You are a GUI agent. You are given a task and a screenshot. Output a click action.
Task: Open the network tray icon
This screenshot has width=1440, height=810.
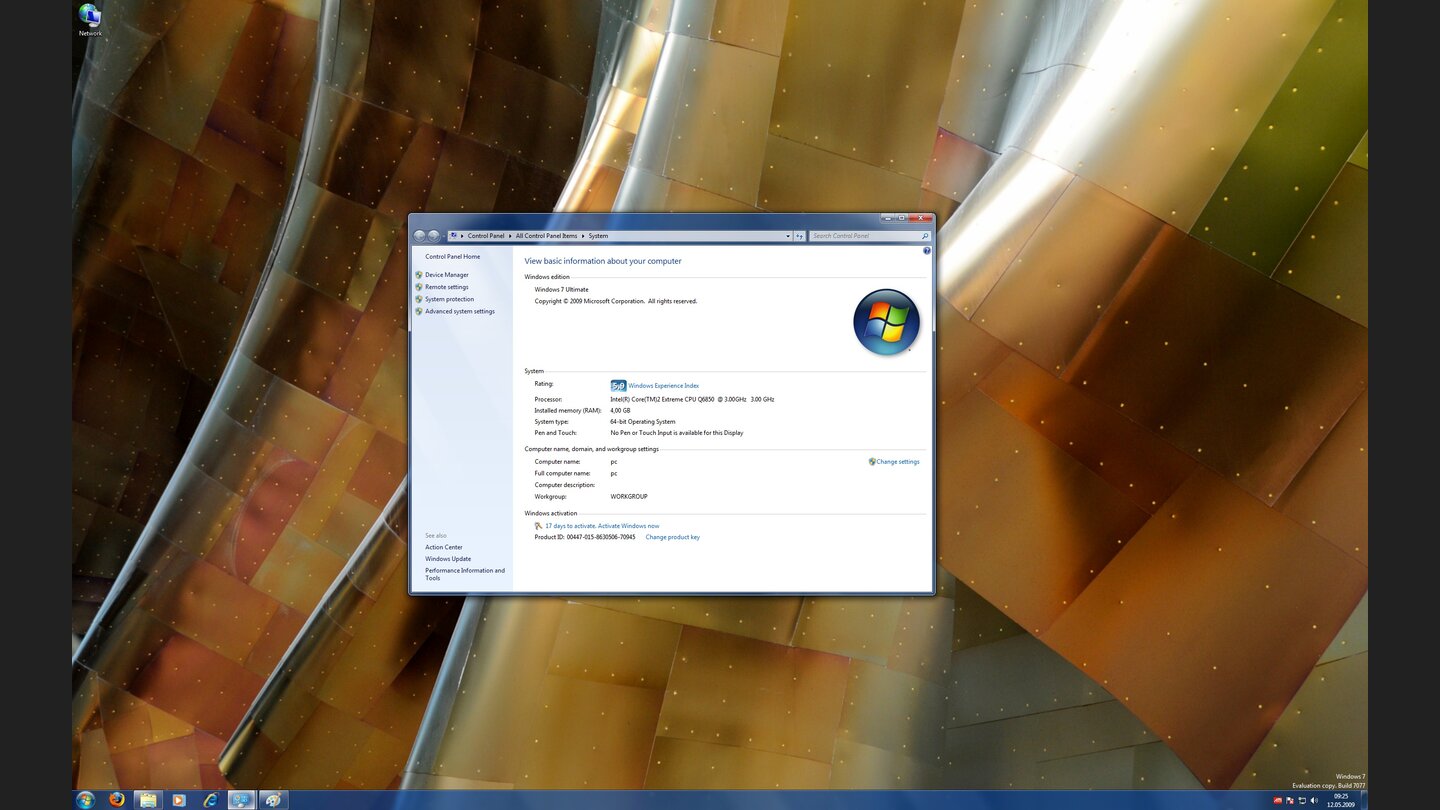(x=1302, y=800)
